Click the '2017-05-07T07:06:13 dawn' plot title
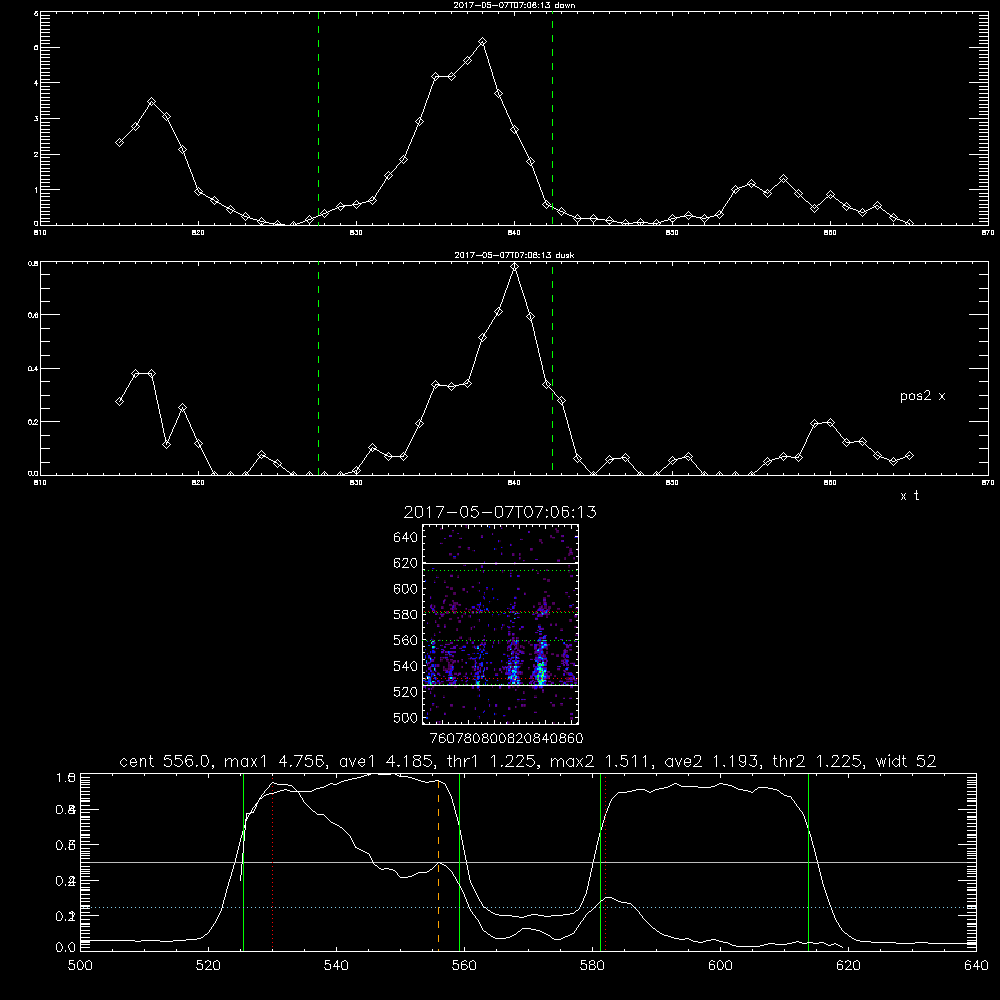This screenshot has width=1000, height=1000. [x=514, y=5]
